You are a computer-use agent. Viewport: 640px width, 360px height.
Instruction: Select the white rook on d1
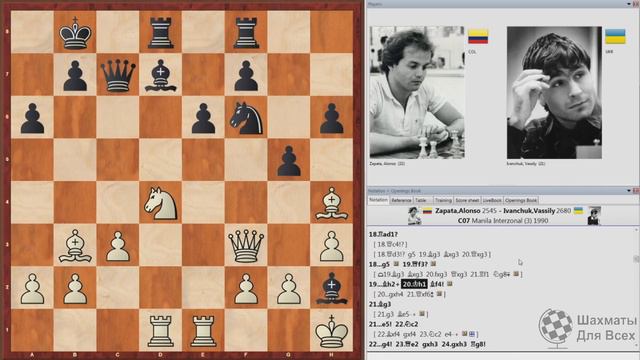coord(160,331)
